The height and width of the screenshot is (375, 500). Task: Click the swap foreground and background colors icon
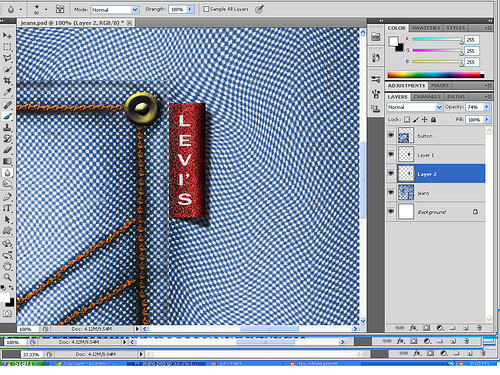12,287
